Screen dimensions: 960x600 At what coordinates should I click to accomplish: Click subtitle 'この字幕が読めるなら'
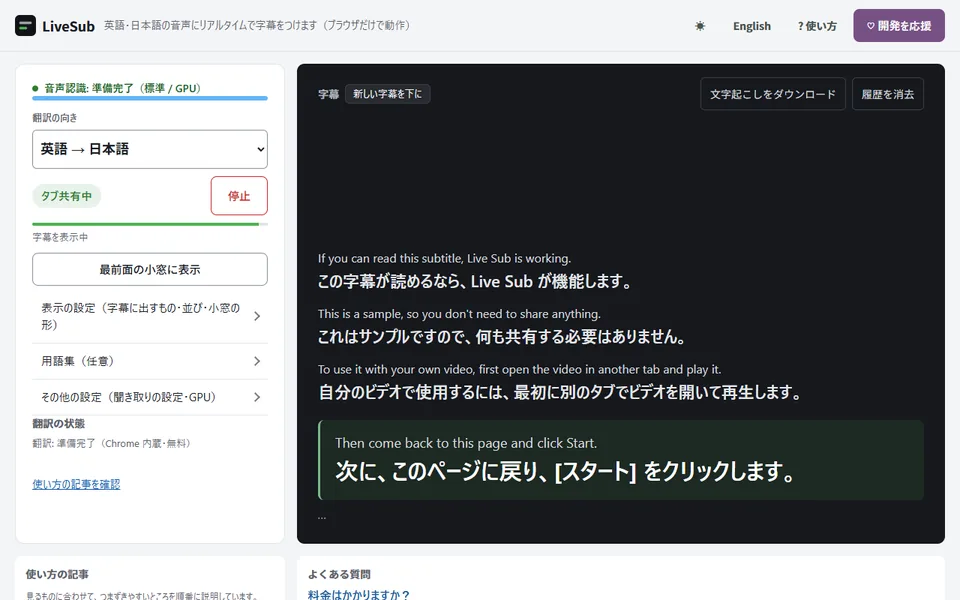tap(474, 282)
